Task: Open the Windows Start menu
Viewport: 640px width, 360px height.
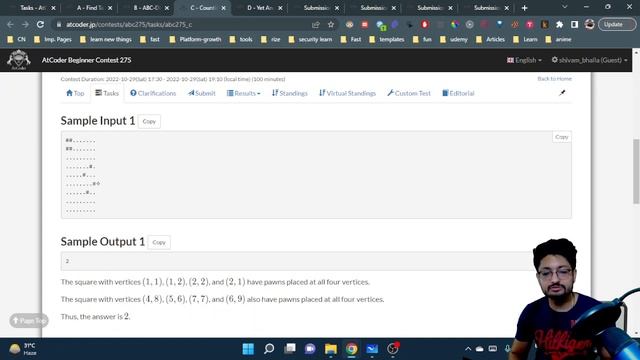Action: click(248, 349)
